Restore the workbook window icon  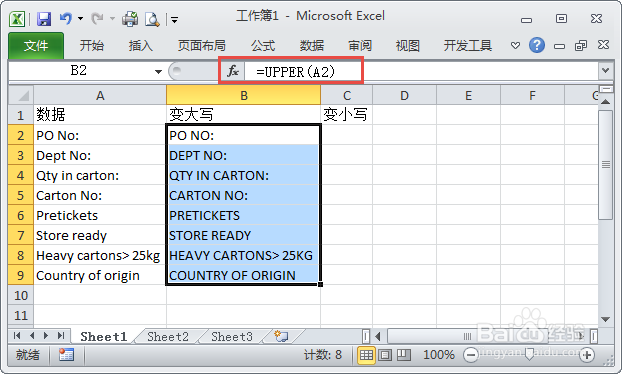581,46
